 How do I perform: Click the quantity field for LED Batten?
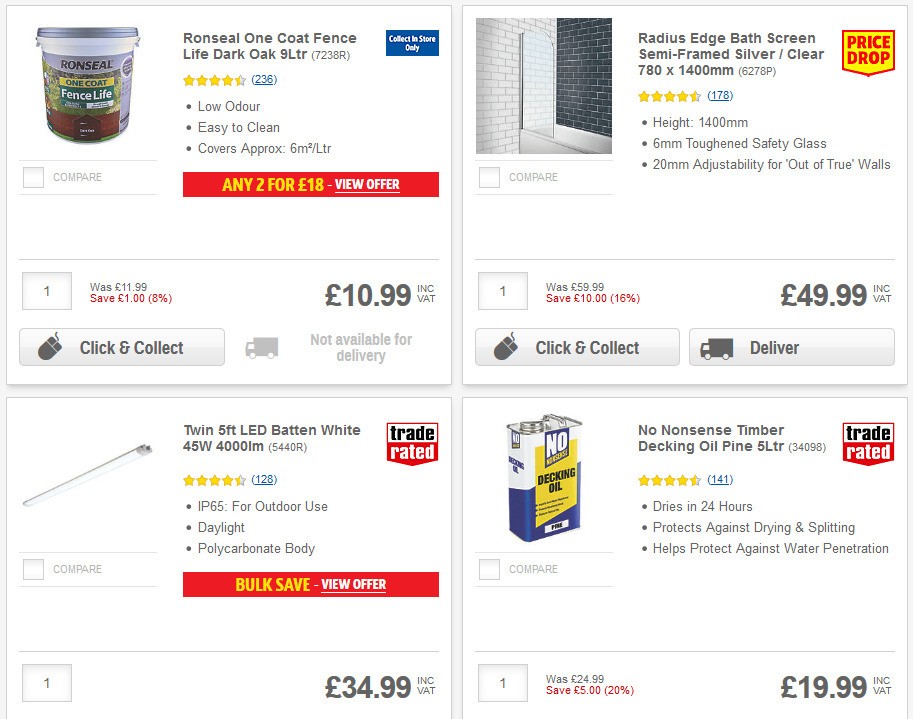coord(46,683)
